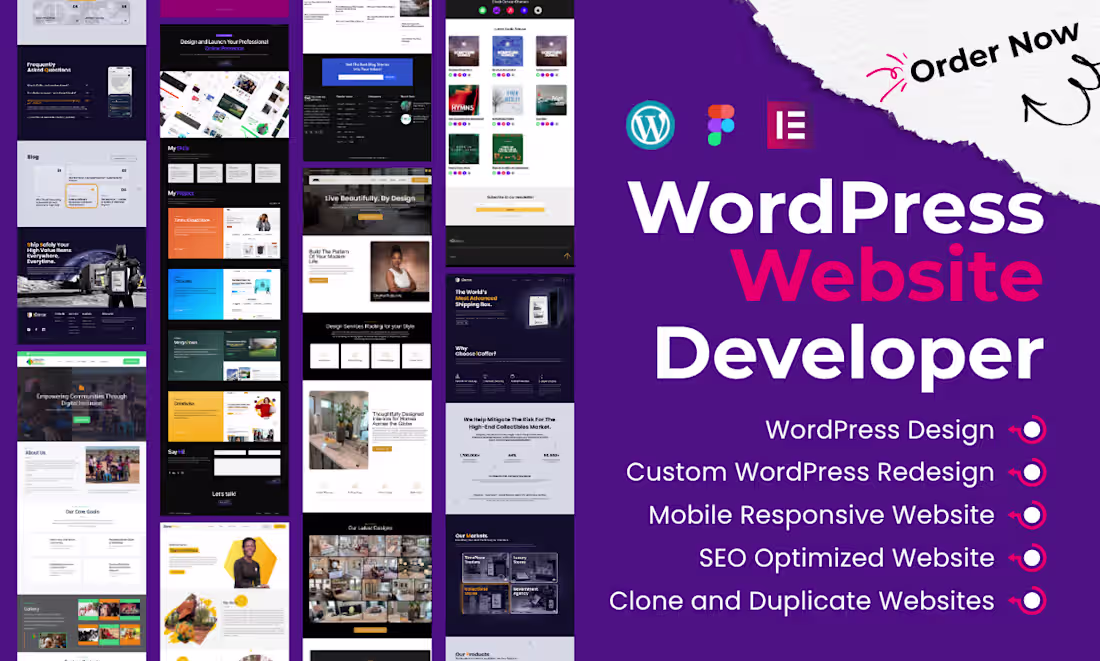Click the bullet icon beside WordPress Design
This screenshot has height=661, width=1100.
[1028, 429]
